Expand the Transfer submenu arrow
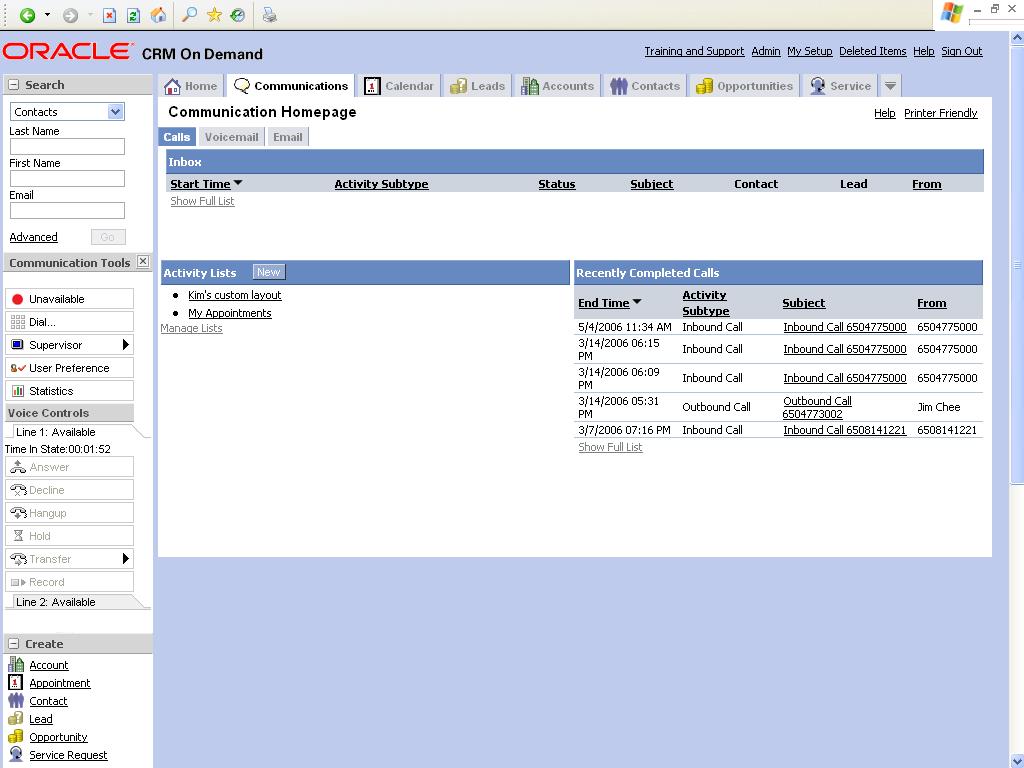Image resolution: width=1024 pixels, height=768 pixels. [x=126, y=559]
